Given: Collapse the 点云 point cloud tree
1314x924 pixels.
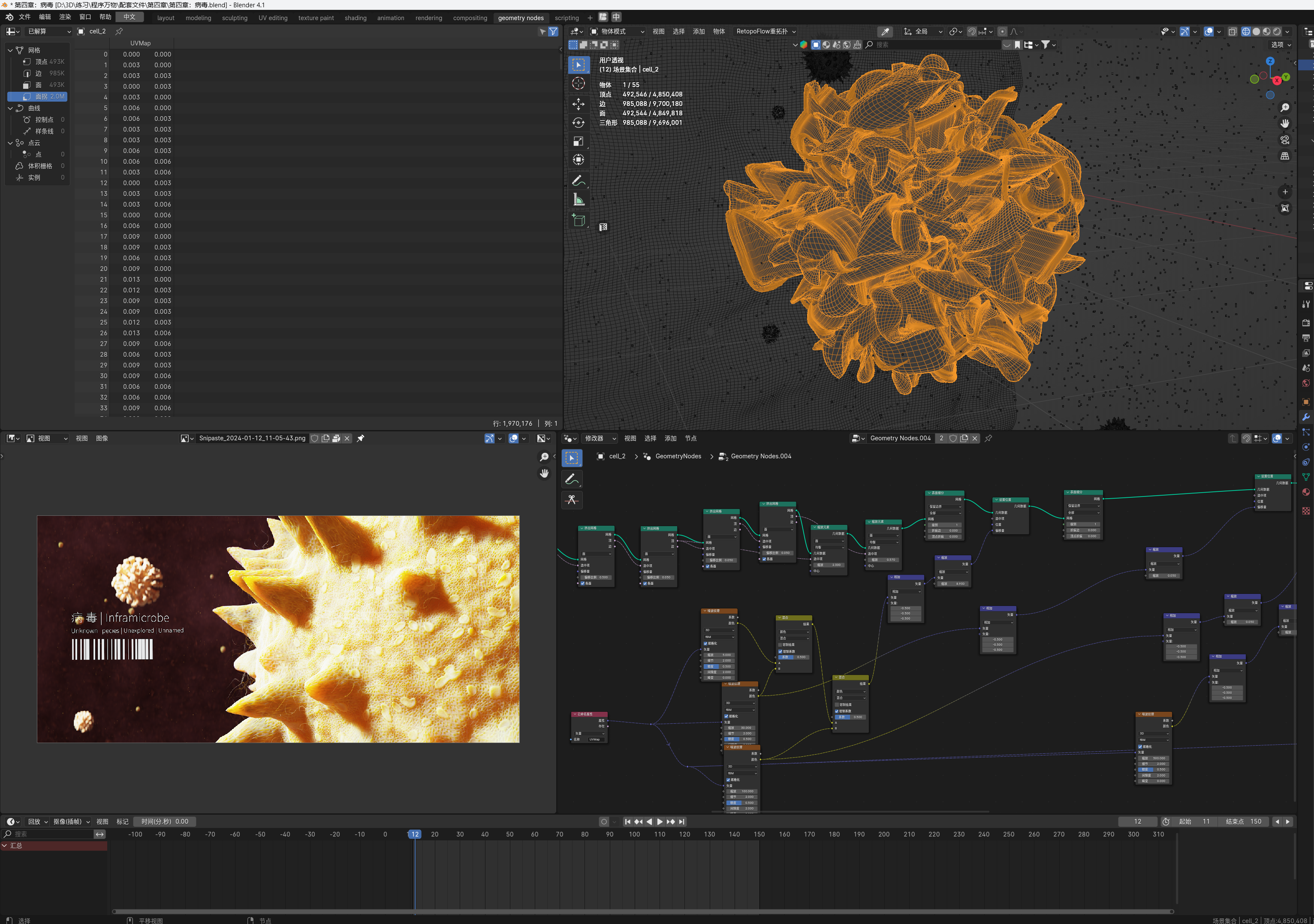Looking at the screenshot, I should tap(10, 143).
